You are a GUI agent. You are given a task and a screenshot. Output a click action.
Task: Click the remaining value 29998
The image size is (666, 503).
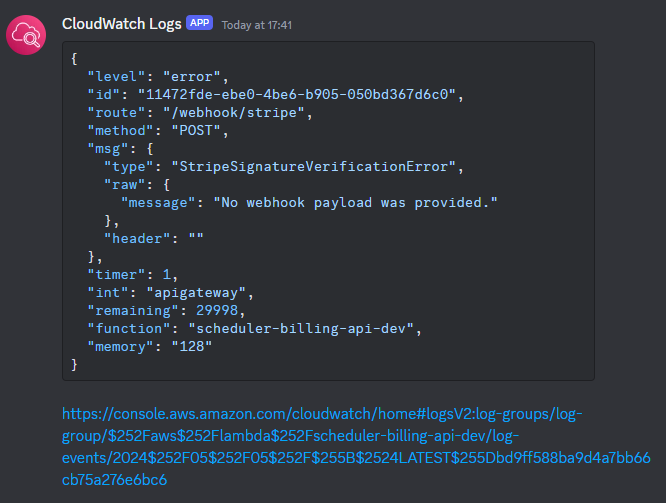click(x=217, y=311)
